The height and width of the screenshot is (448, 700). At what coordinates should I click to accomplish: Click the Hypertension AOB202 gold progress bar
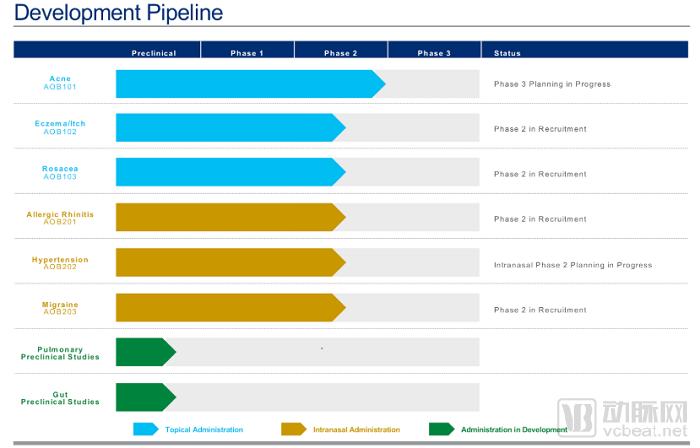coord(228,263)
